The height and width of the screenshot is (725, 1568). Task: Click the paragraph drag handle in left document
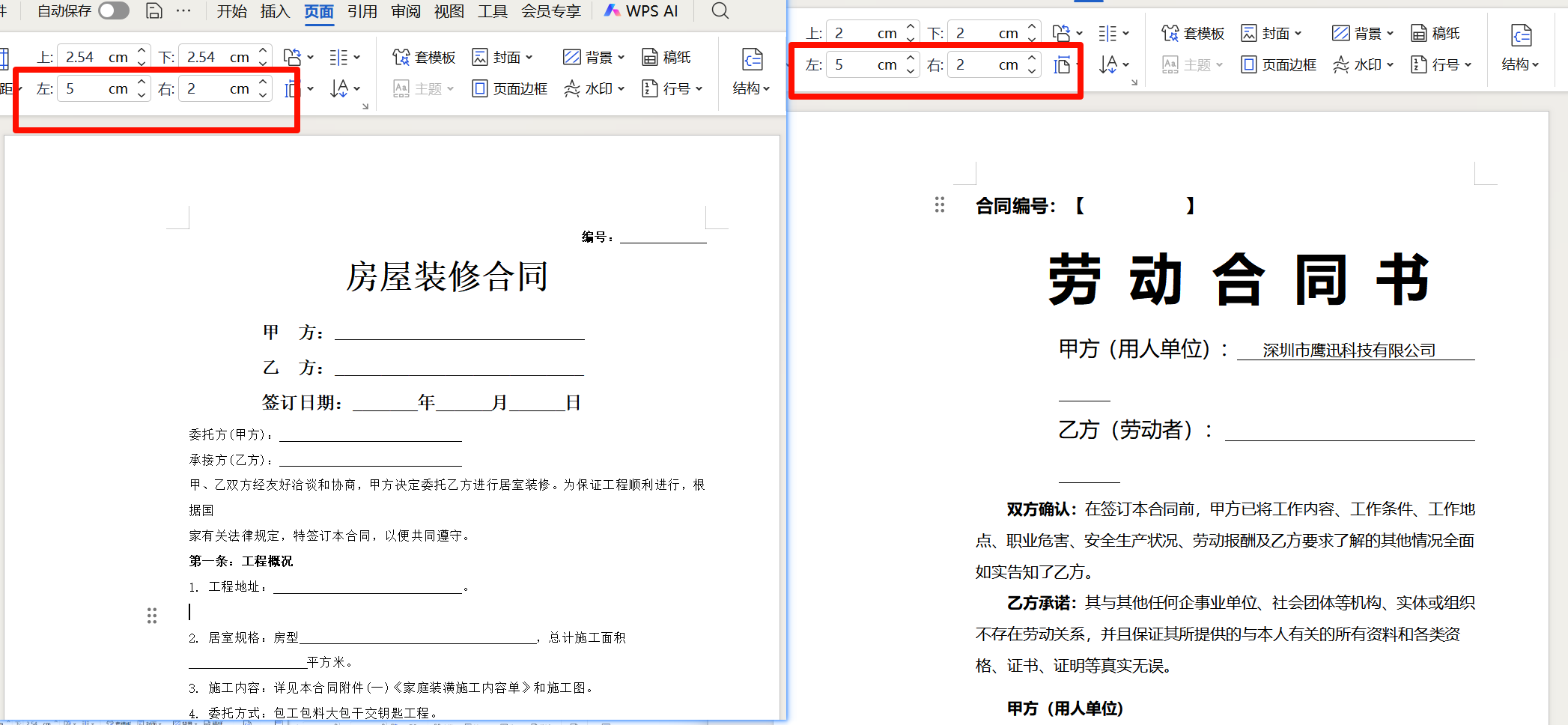(152, 616)
